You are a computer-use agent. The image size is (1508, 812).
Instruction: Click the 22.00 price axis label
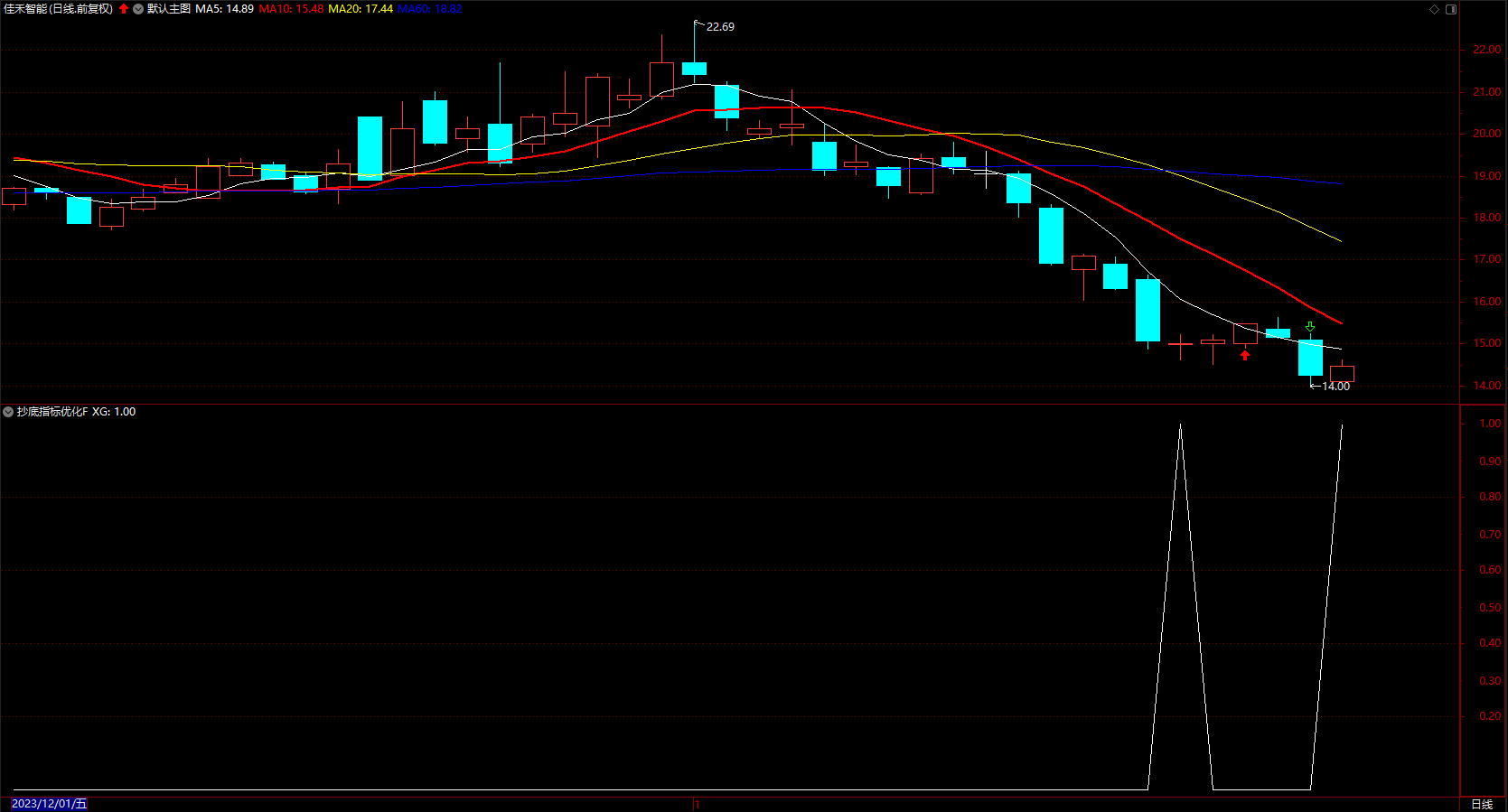[x=1486, y=50]
